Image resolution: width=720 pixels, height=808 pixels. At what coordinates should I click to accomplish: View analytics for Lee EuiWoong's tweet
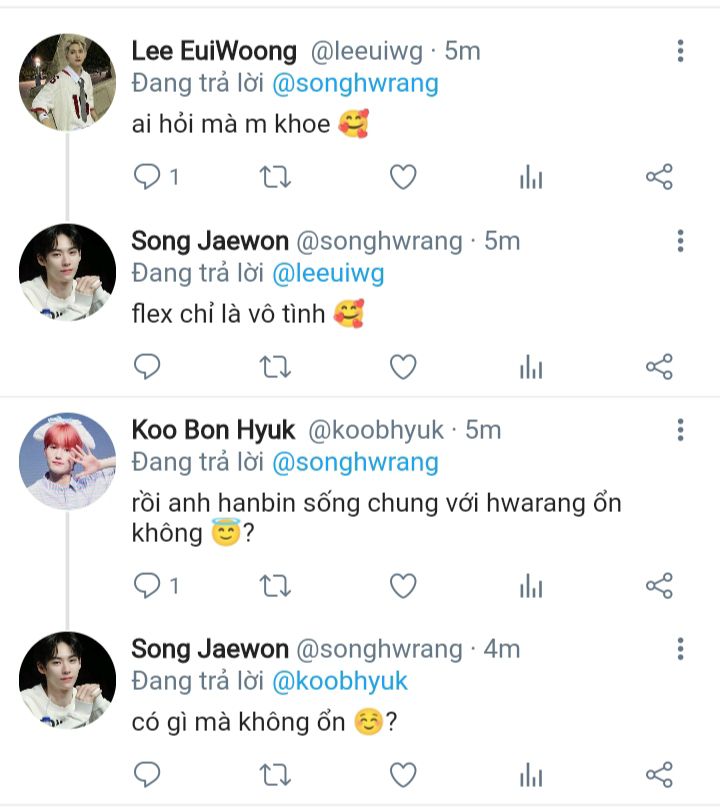coord(530,178)
